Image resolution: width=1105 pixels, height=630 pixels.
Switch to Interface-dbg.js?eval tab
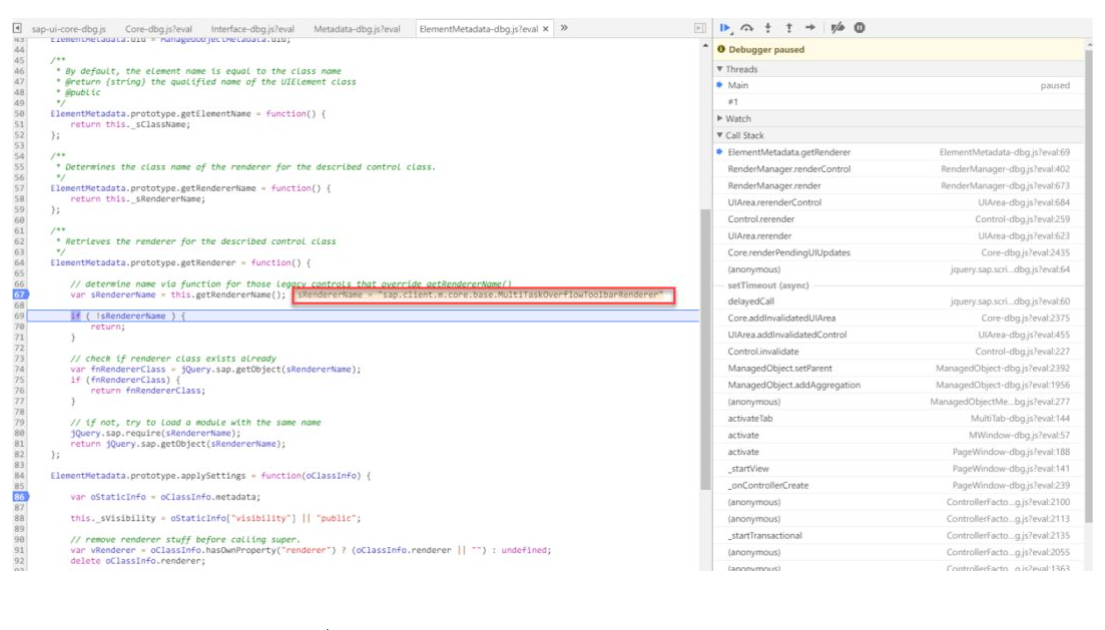[x=252, y=29]
